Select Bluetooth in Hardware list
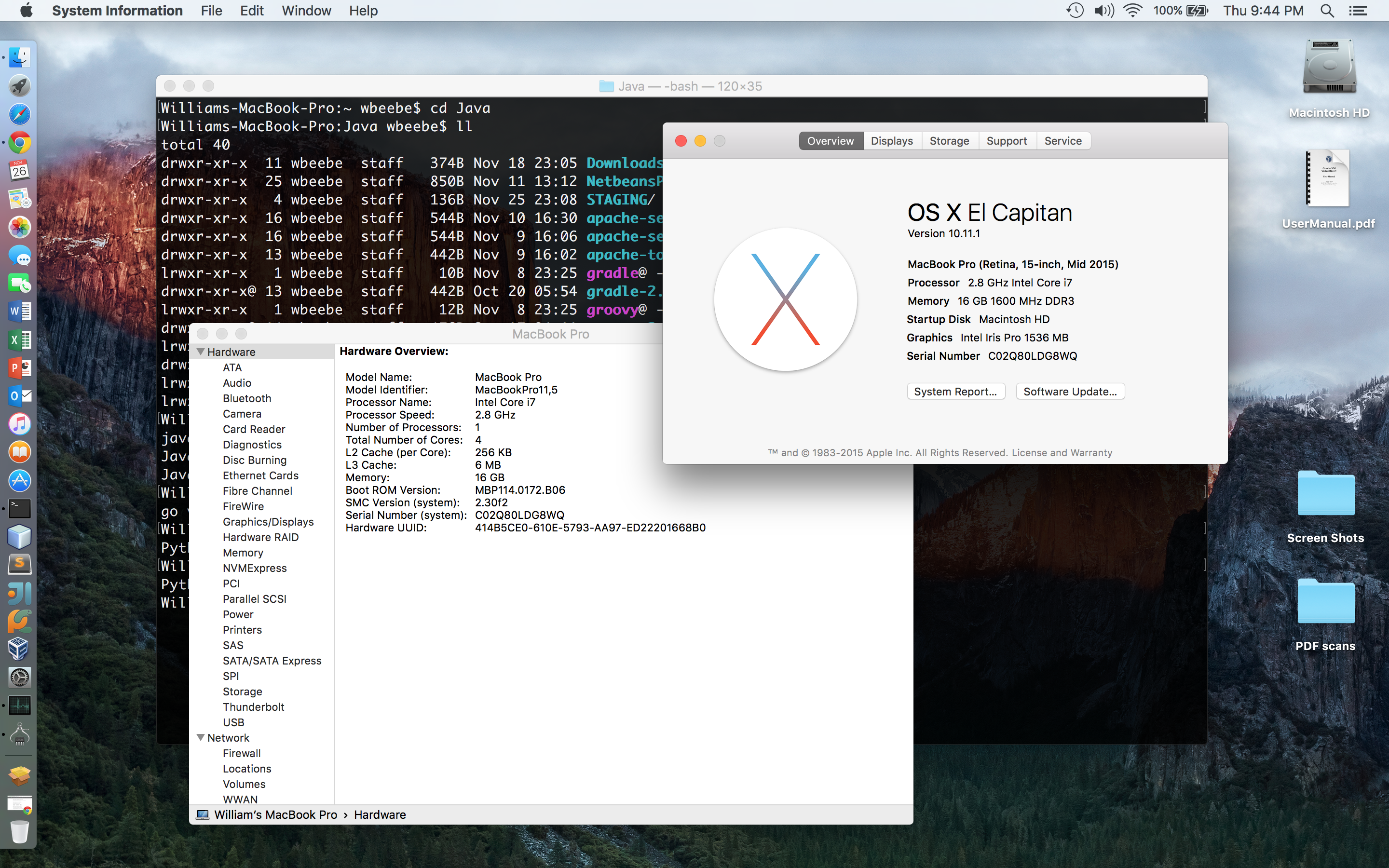This screenshot has width=1389, height=868. coord(247,398)
